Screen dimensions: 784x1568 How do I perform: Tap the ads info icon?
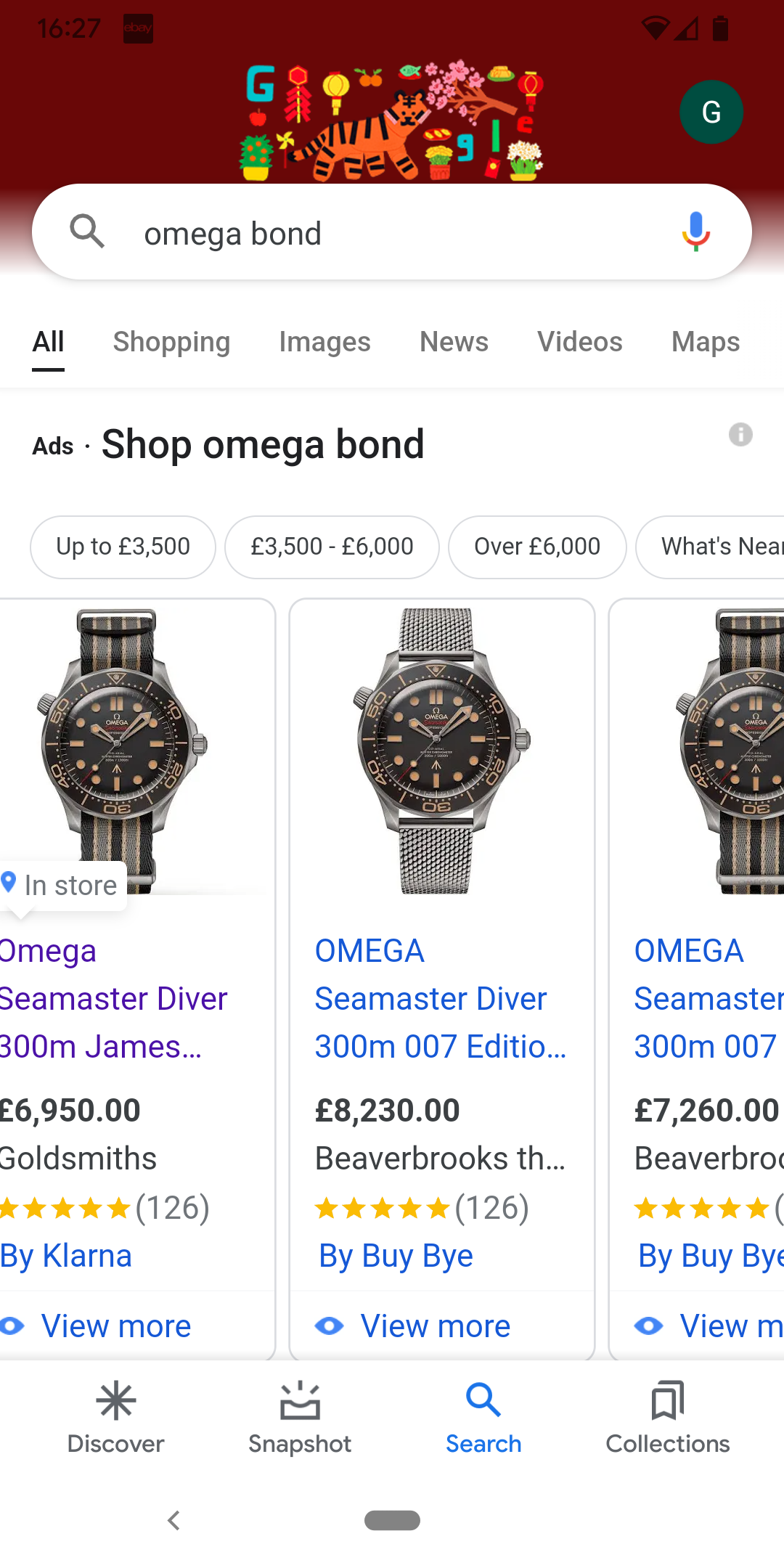coord(740,435)
